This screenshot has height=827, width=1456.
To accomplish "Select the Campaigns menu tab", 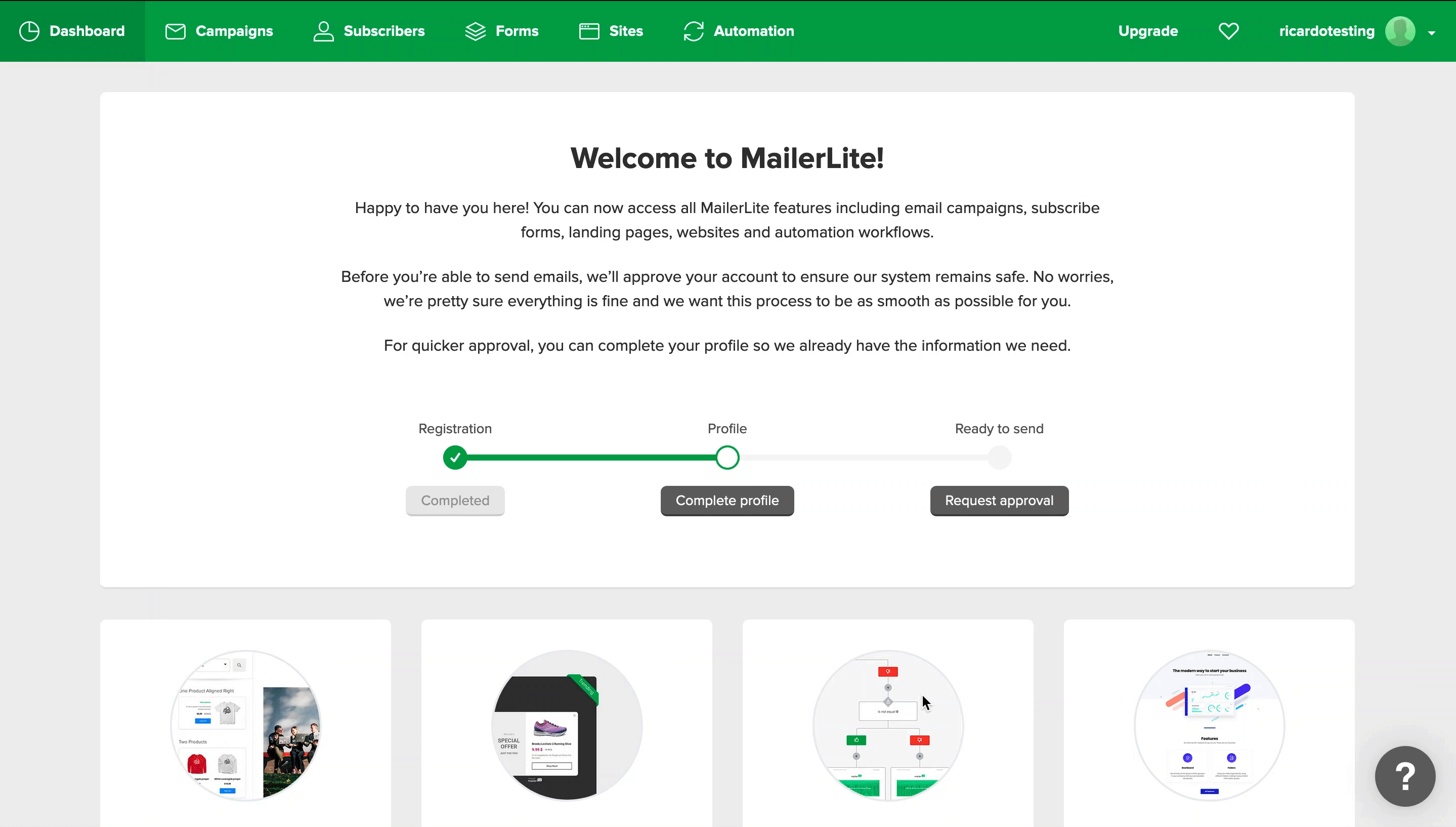I will pos(218,30).
